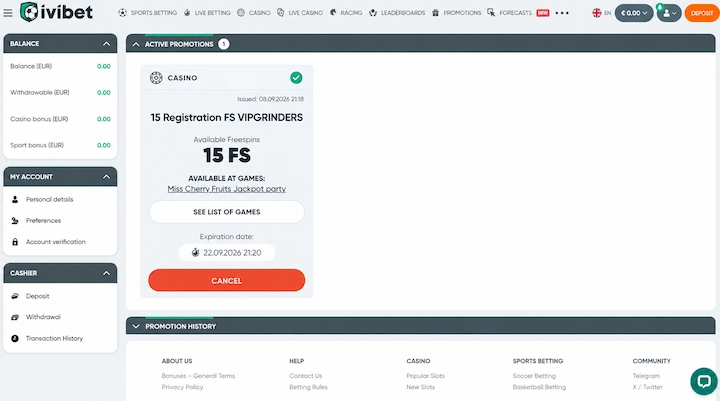The width and height of the screenshot is (720, 401).
Task: Open Privacy Policy footer link
Action: [182, 387]
